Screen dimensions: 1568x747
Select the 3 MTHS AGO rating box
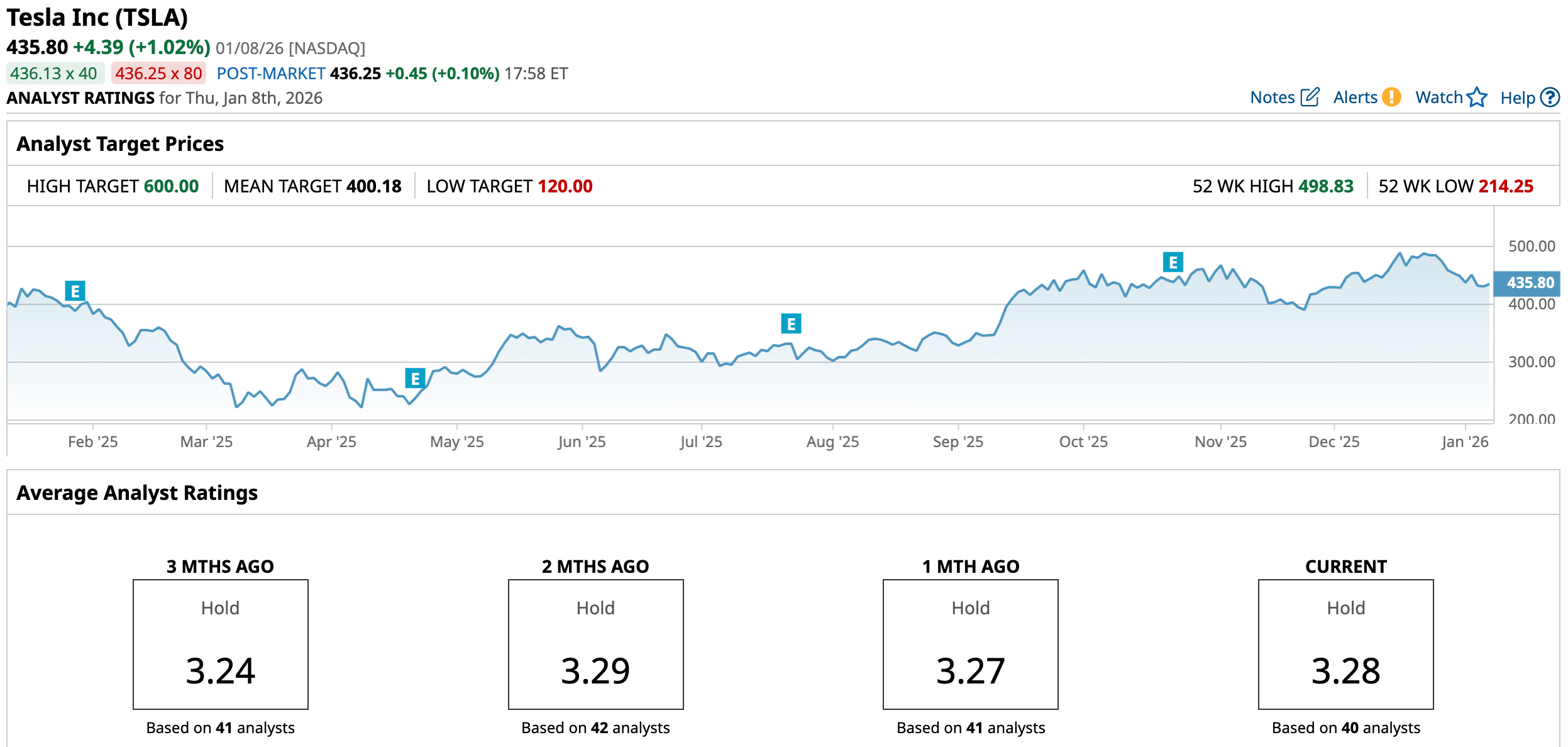(x=220, y=644)
